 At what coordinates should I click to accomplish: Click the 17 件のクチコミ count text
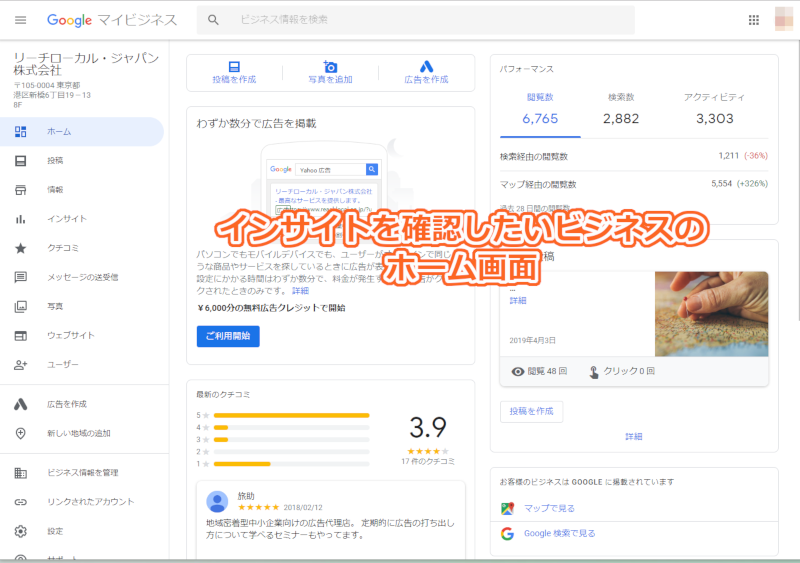click(x=428, y=461)
